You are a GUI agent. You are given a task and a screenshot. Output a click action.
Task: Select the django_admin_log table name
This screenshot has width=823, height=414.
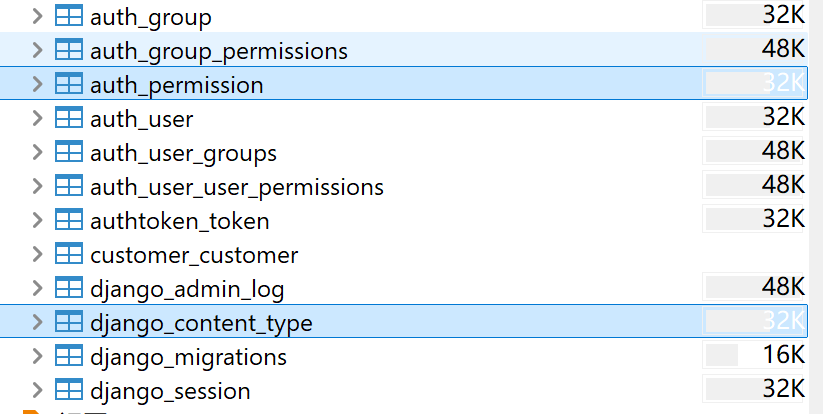(x=187, y=289)
